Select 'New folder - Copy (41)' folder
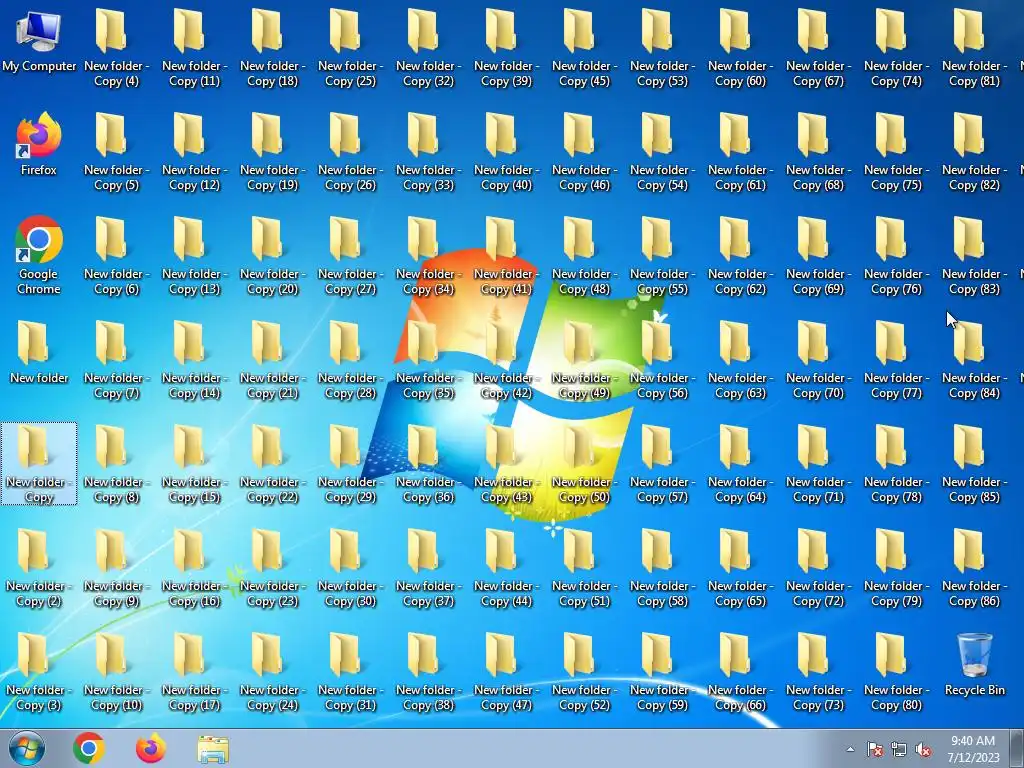The width and height of the screenshot is (1024, 768). tap(506, 256)
